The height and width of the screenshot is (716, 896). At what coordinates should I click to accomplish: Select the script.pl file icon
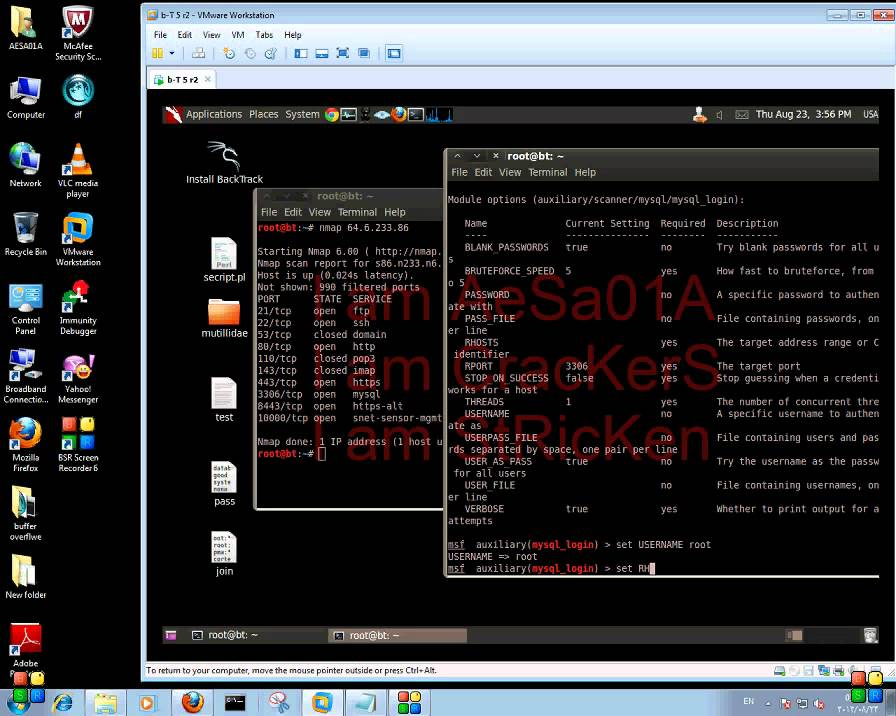224,260
